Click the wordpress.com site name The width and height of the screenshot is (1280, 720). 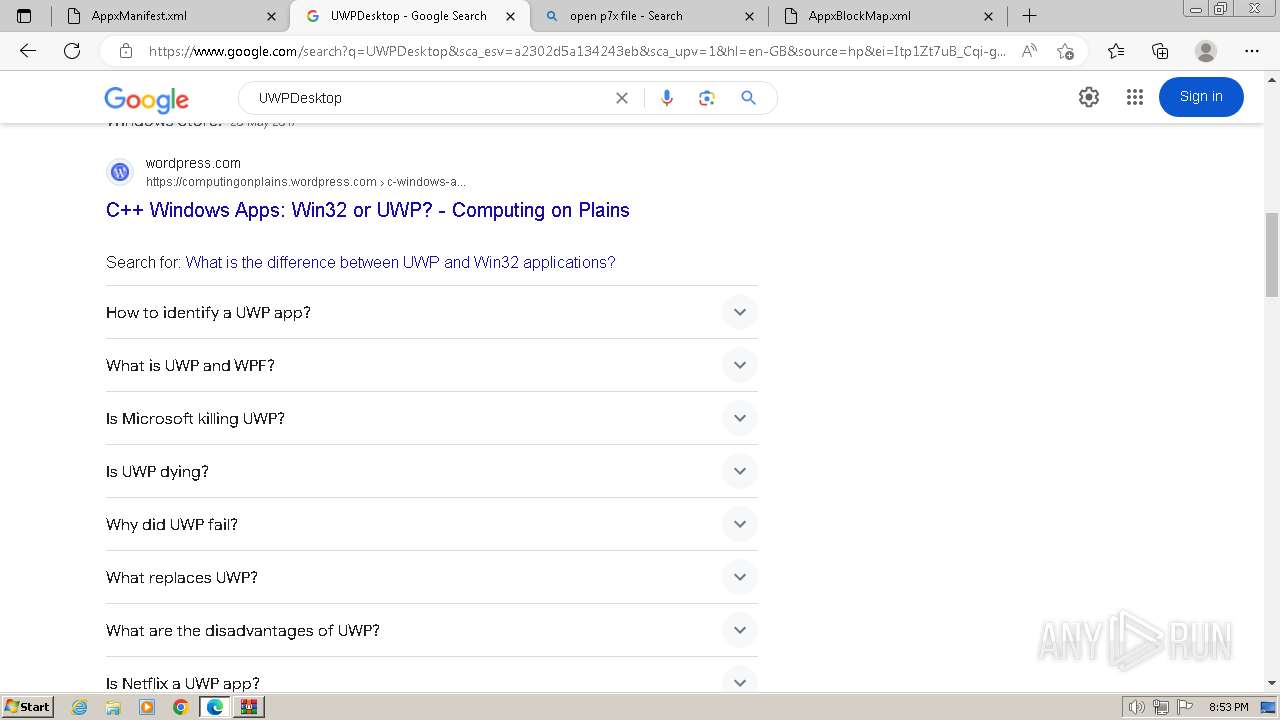click(x=193, y=163)
